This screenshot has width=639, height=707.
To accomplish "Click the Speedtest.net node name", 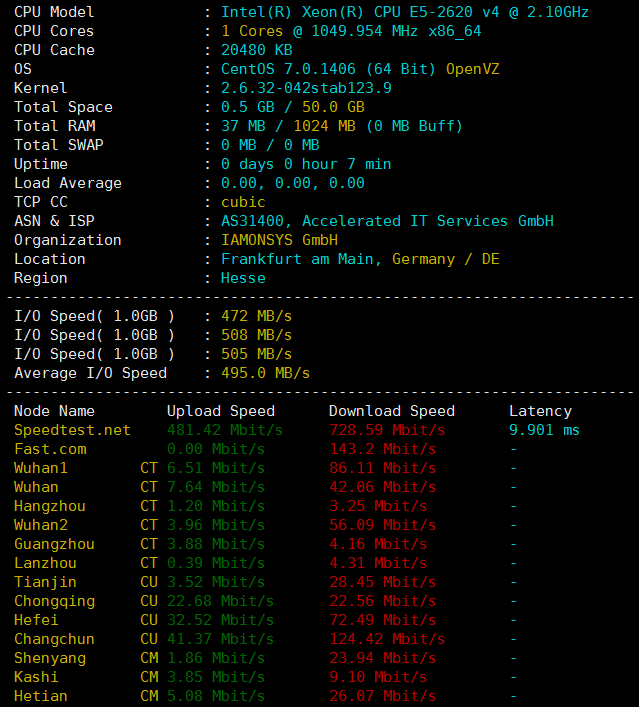I will coord(72,430).
